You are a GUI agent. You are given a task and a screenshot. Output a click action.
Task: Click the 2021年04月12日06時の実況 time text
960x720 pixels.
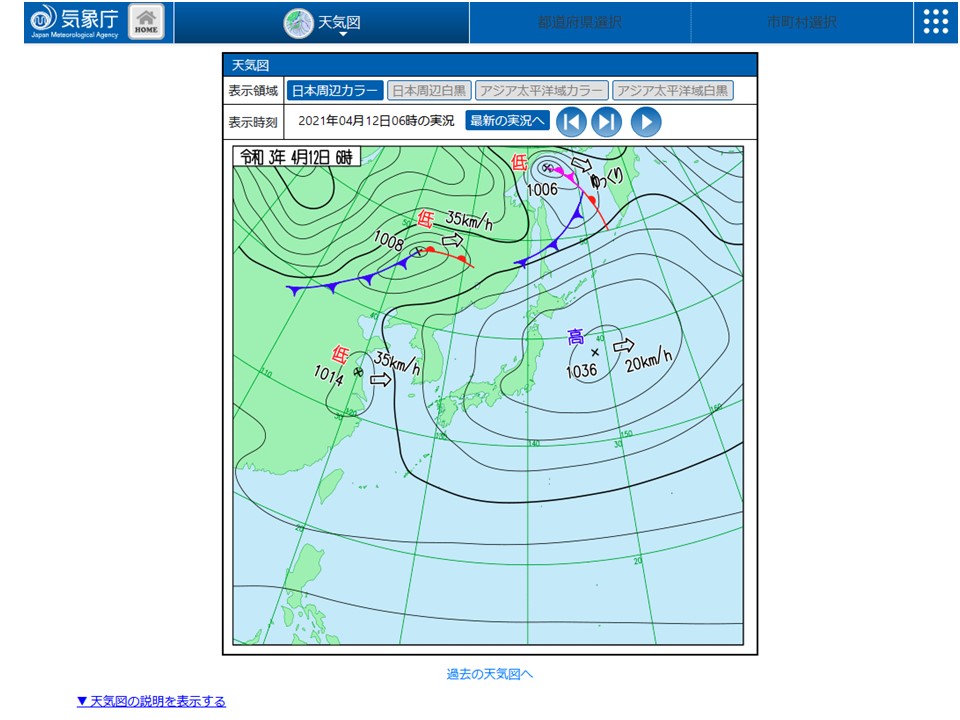coord(376,121)
